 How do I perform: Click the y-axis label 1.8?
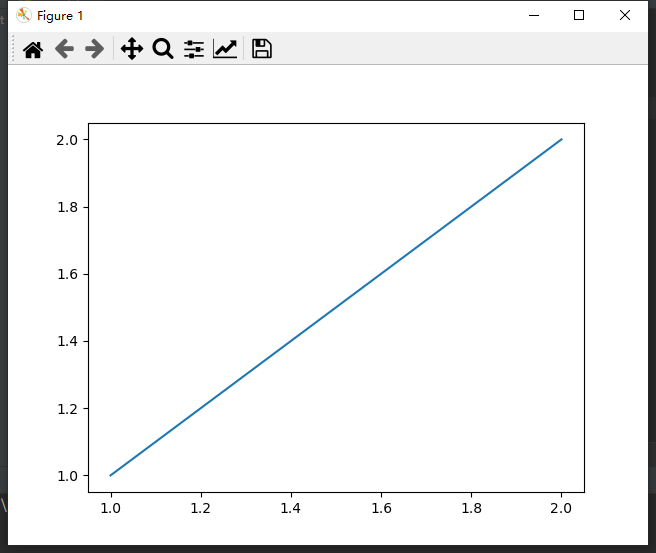(67, 207)
